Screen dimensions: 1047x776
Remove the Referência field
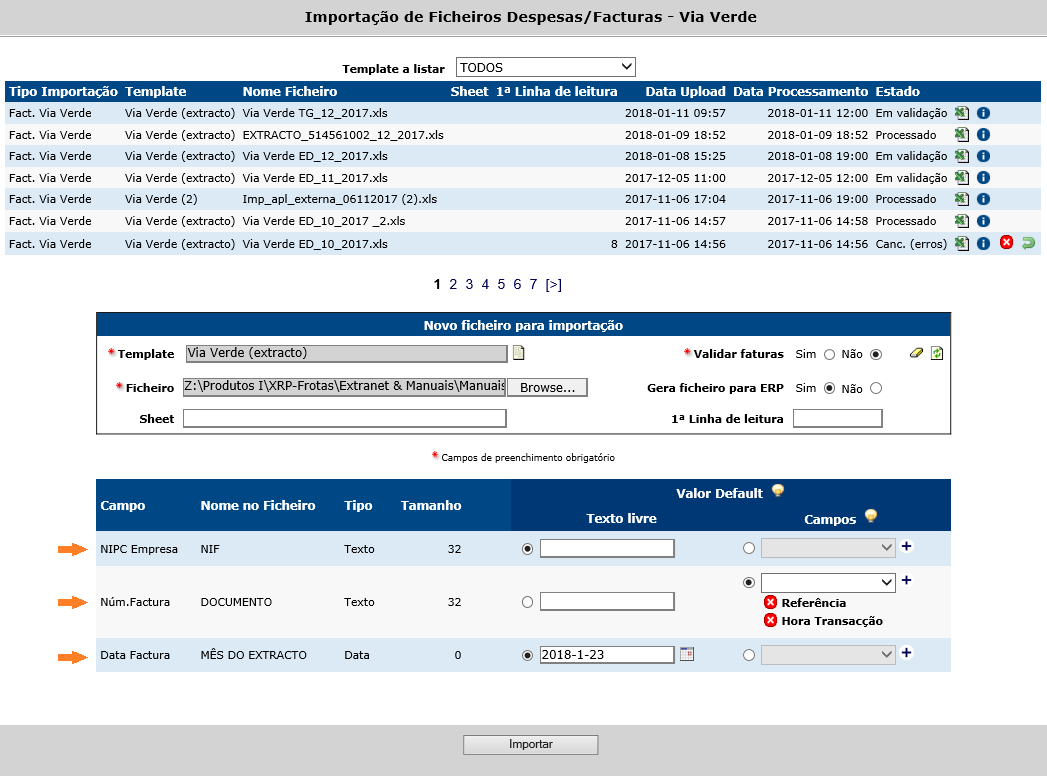771,602
